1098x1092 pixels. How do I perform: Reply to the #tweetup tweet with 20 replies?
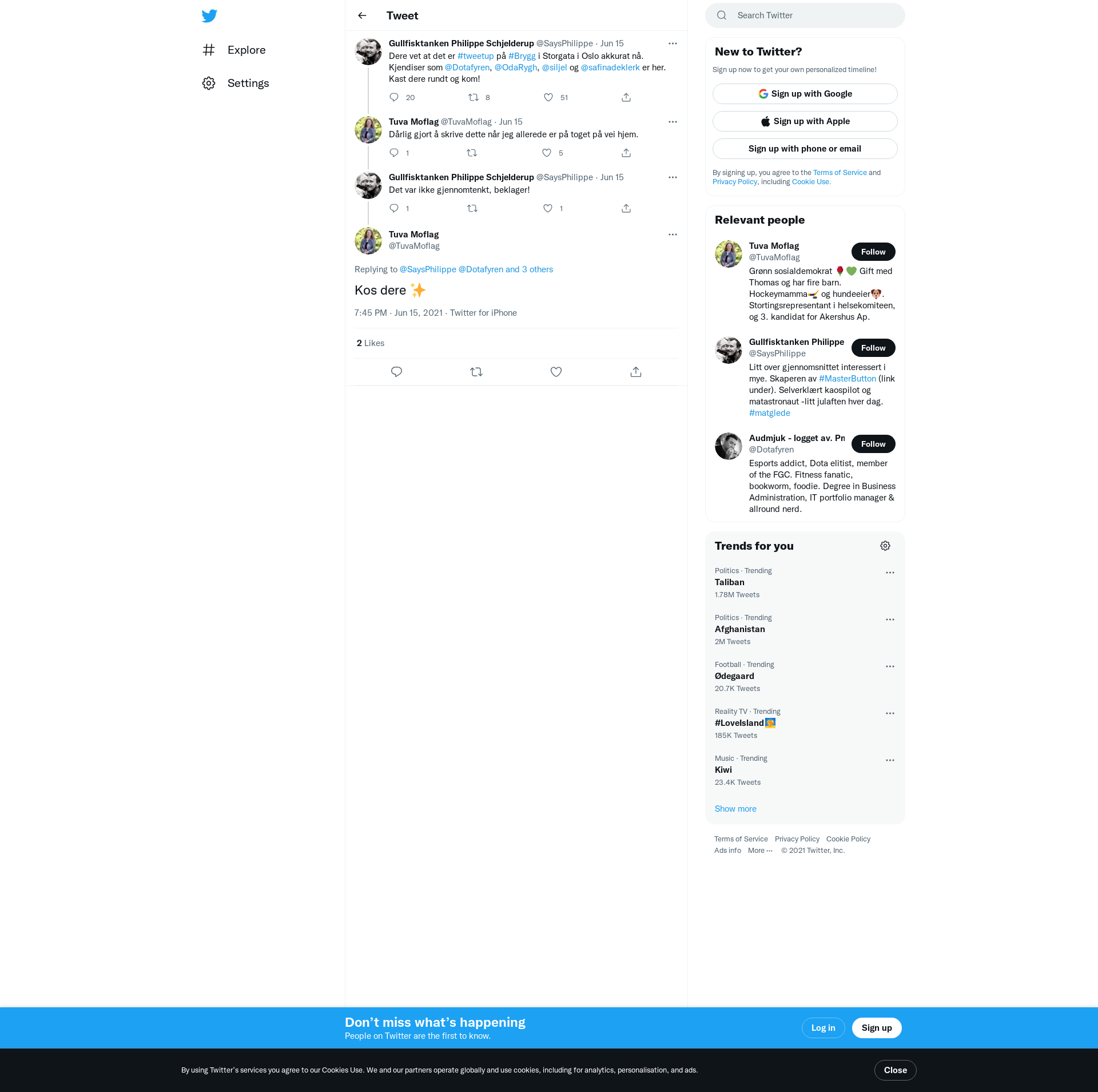pos(394,97)
